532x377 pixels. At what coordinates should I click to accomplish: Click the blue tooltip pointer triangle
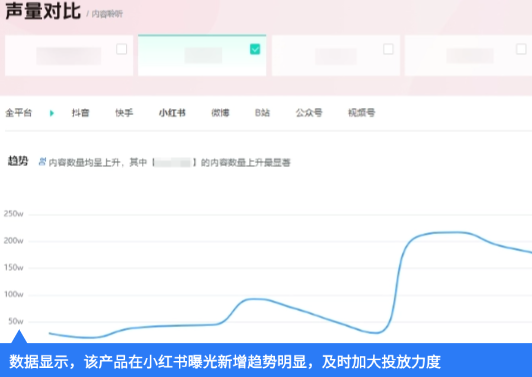19,337
